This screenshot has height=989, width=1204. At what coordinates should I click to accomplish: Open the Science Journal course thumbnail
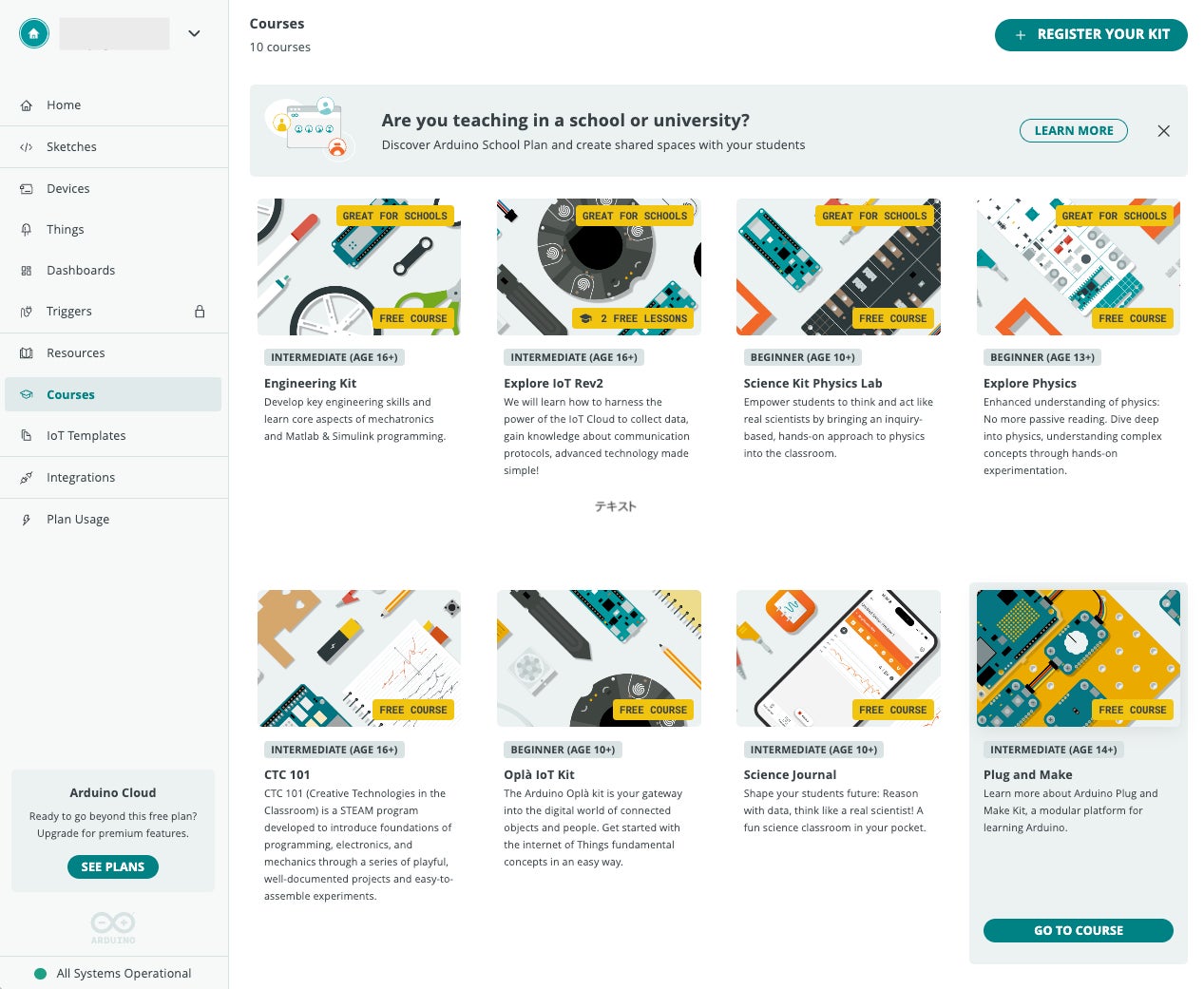tap(838, 658)
